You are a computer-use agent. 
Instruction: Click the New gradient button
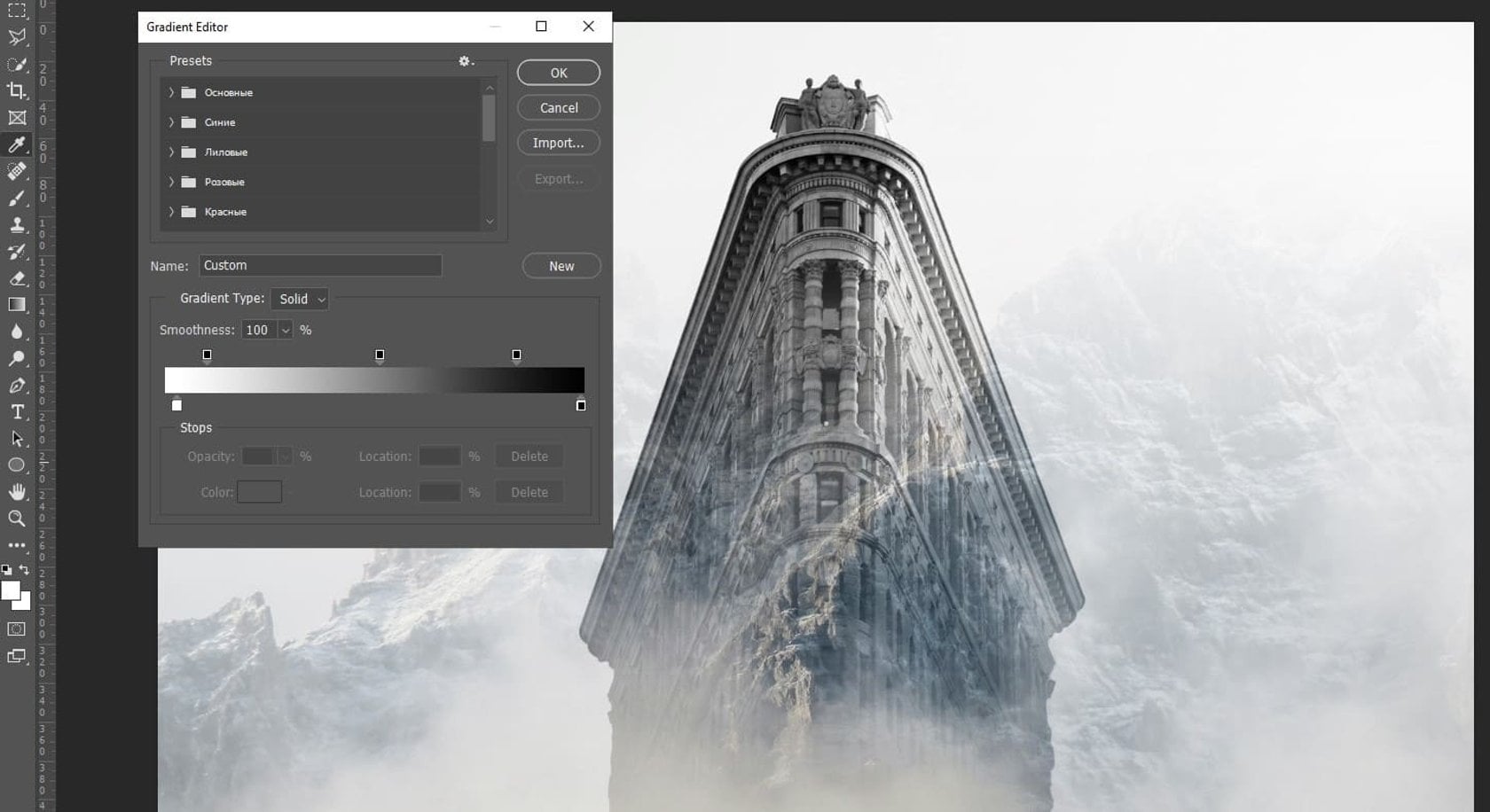click(561, 266)
